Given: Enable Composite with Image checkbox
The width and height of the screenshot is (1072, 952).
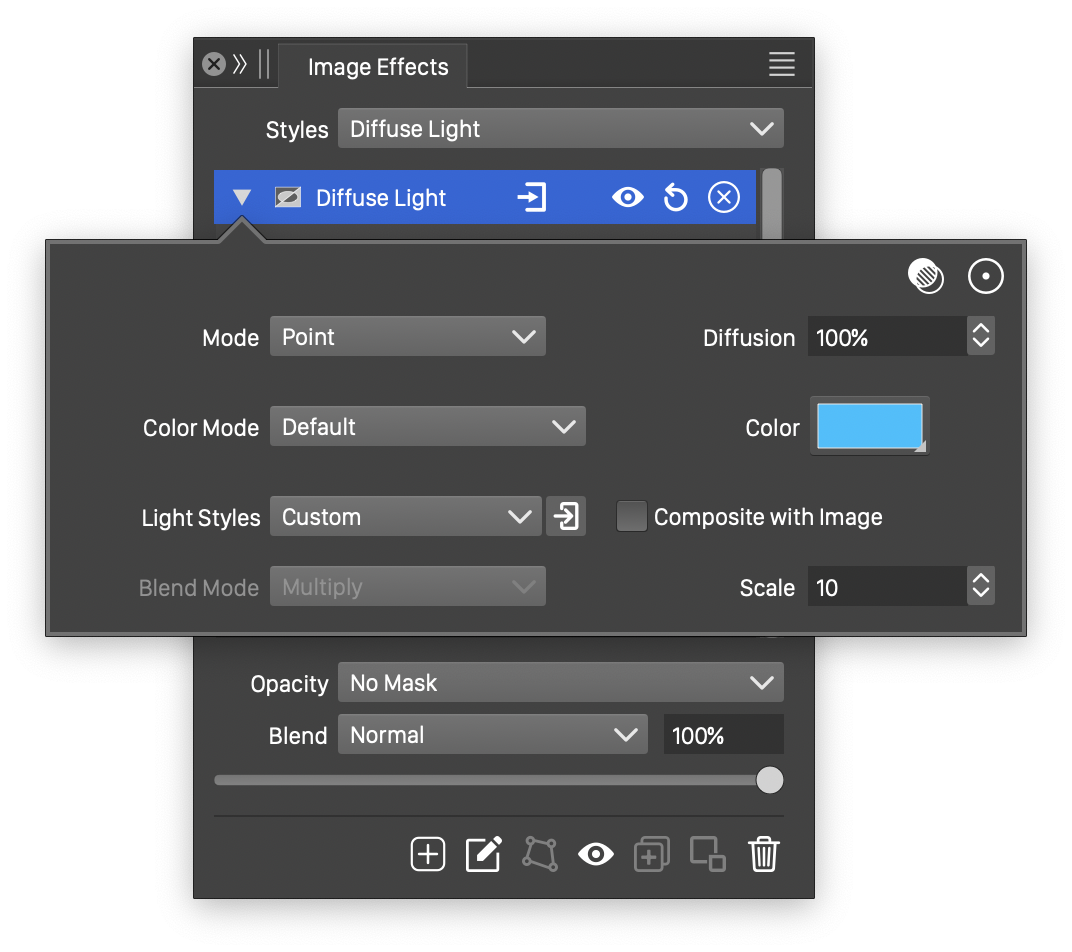Looking at the screenshot, I should (631, 517).
